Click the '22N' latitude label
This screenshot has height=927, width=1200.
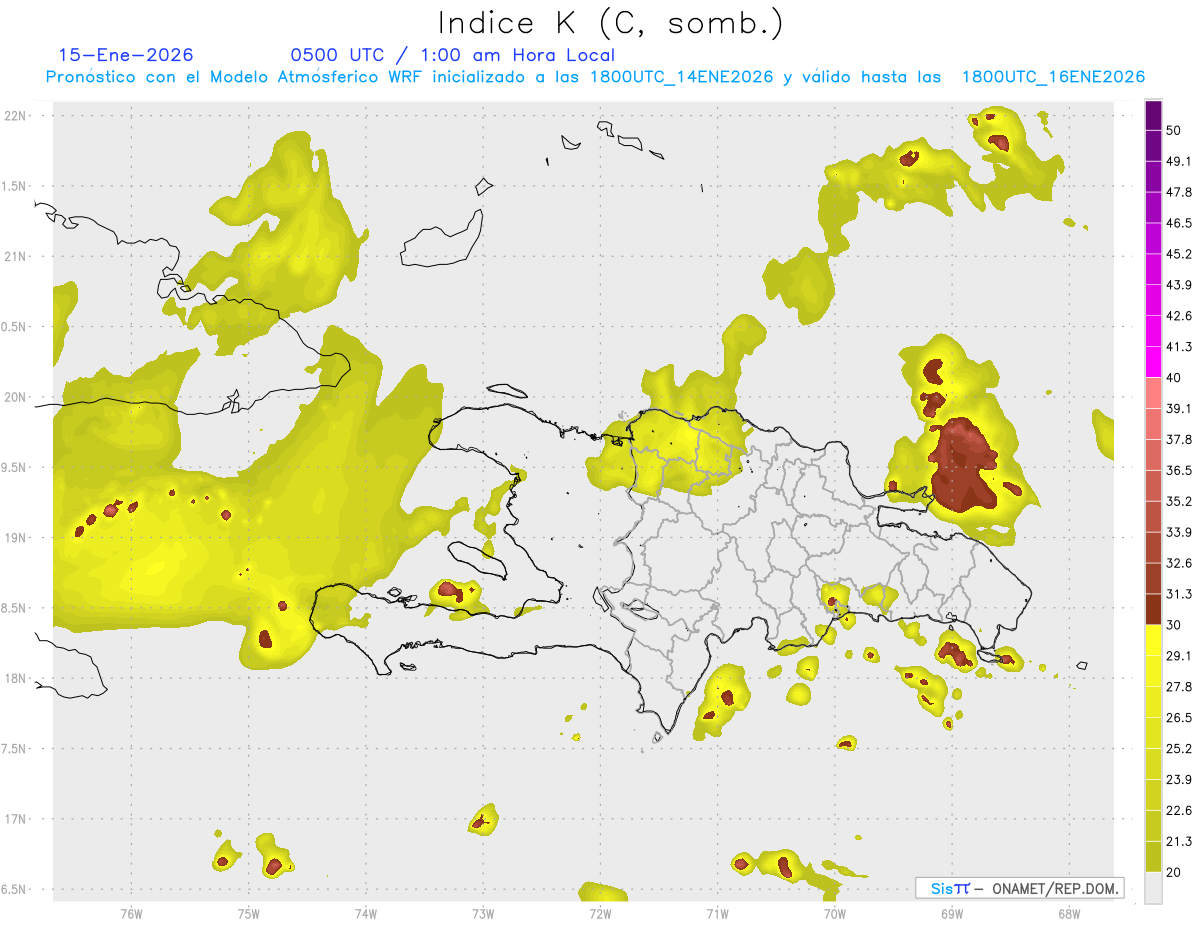pos(16,116)
